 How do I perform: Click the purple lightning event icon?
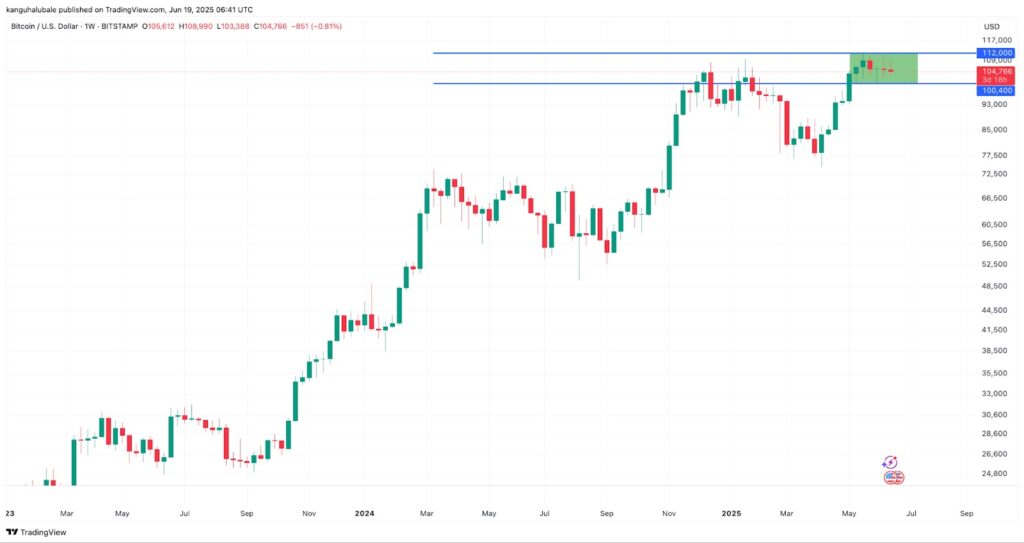889,462
